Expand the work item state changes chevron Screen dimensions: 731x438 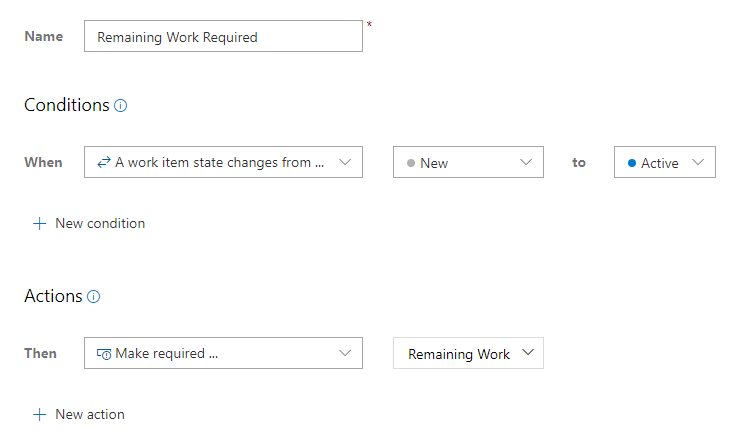click(x=345, y=162)
